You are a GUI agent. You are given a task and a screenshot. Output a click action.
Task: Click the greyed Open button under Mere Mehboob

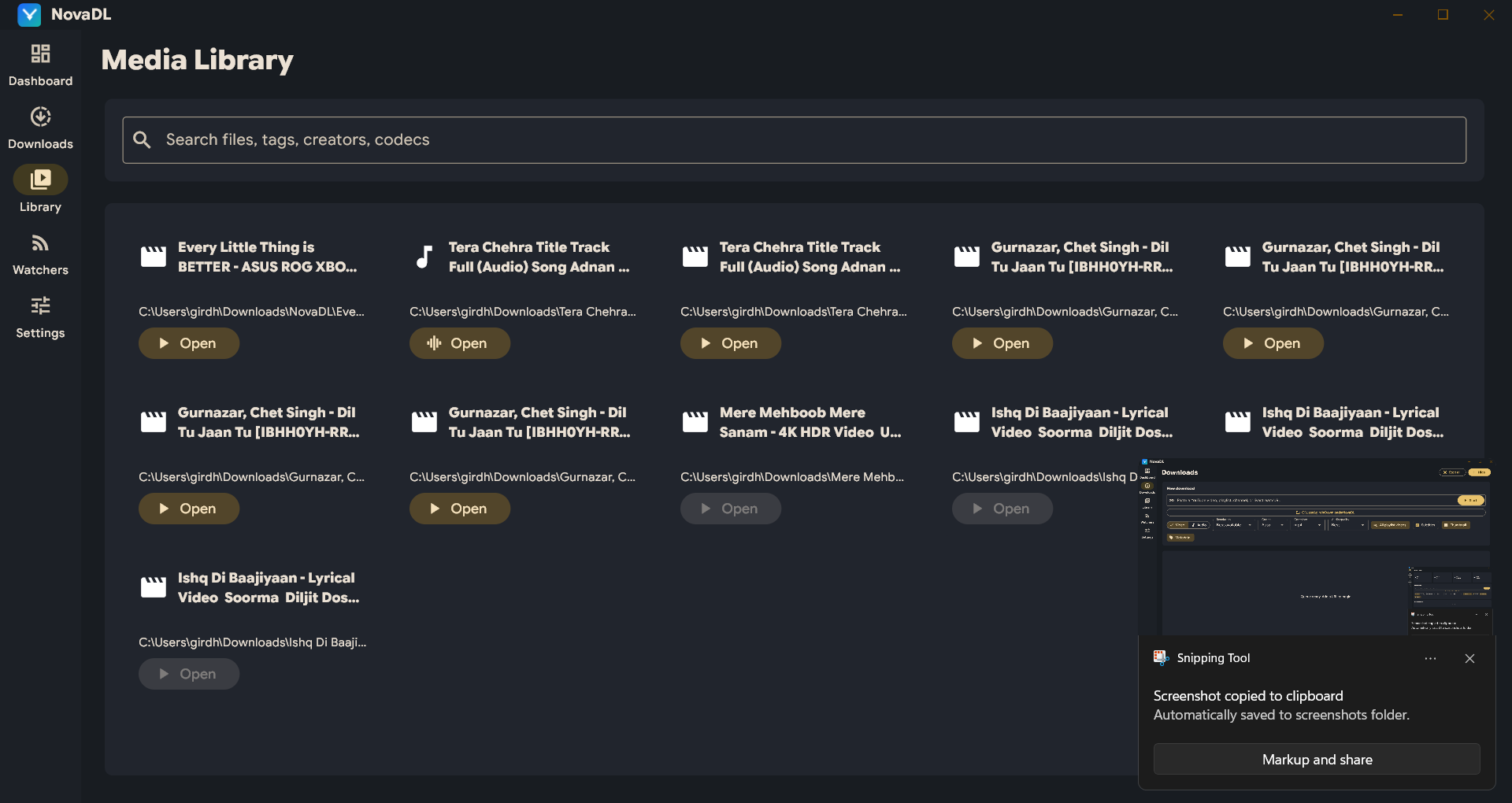pos(731,509)
